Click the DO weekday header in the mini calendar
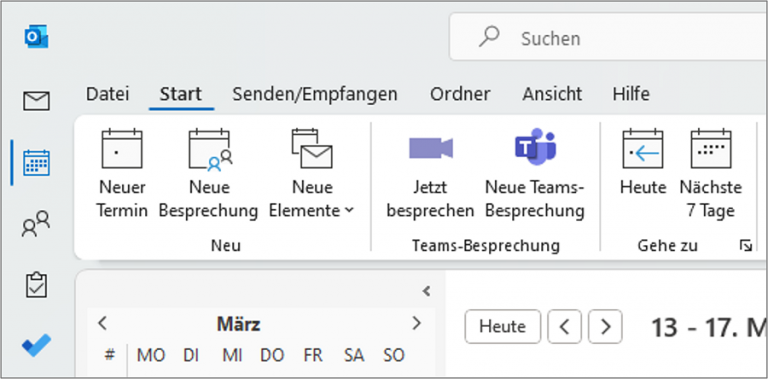Image resolution: width=768 pixels, height=379 pixels. [x=272, y=355]
